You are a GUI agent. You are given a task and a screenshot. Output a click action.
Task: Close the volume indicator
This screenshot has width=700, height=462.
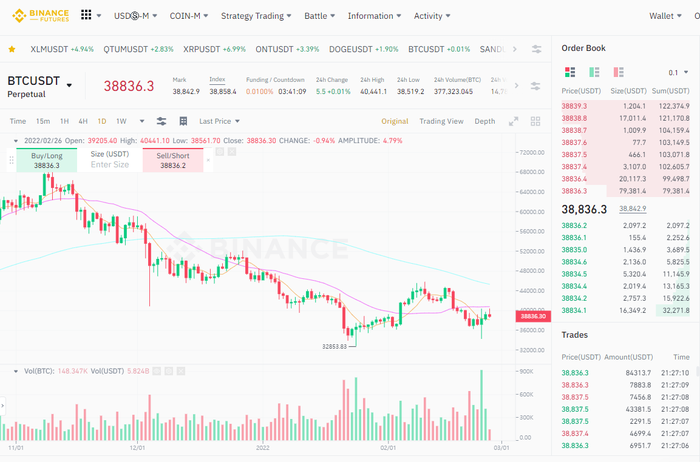pyautogui.click(x=181, y=371)
